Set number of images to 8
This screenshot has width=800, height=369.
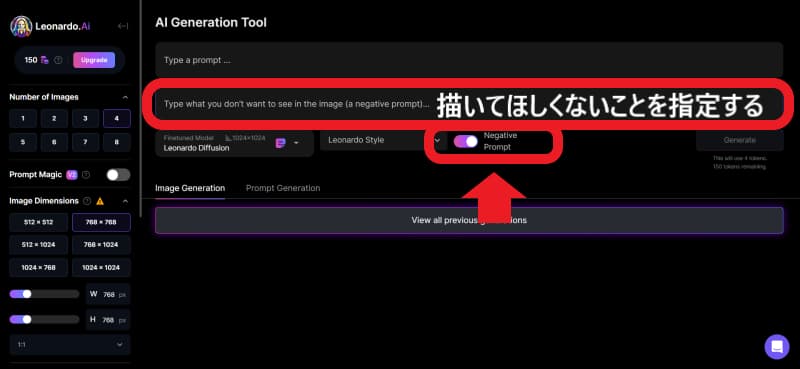[117, 142]
